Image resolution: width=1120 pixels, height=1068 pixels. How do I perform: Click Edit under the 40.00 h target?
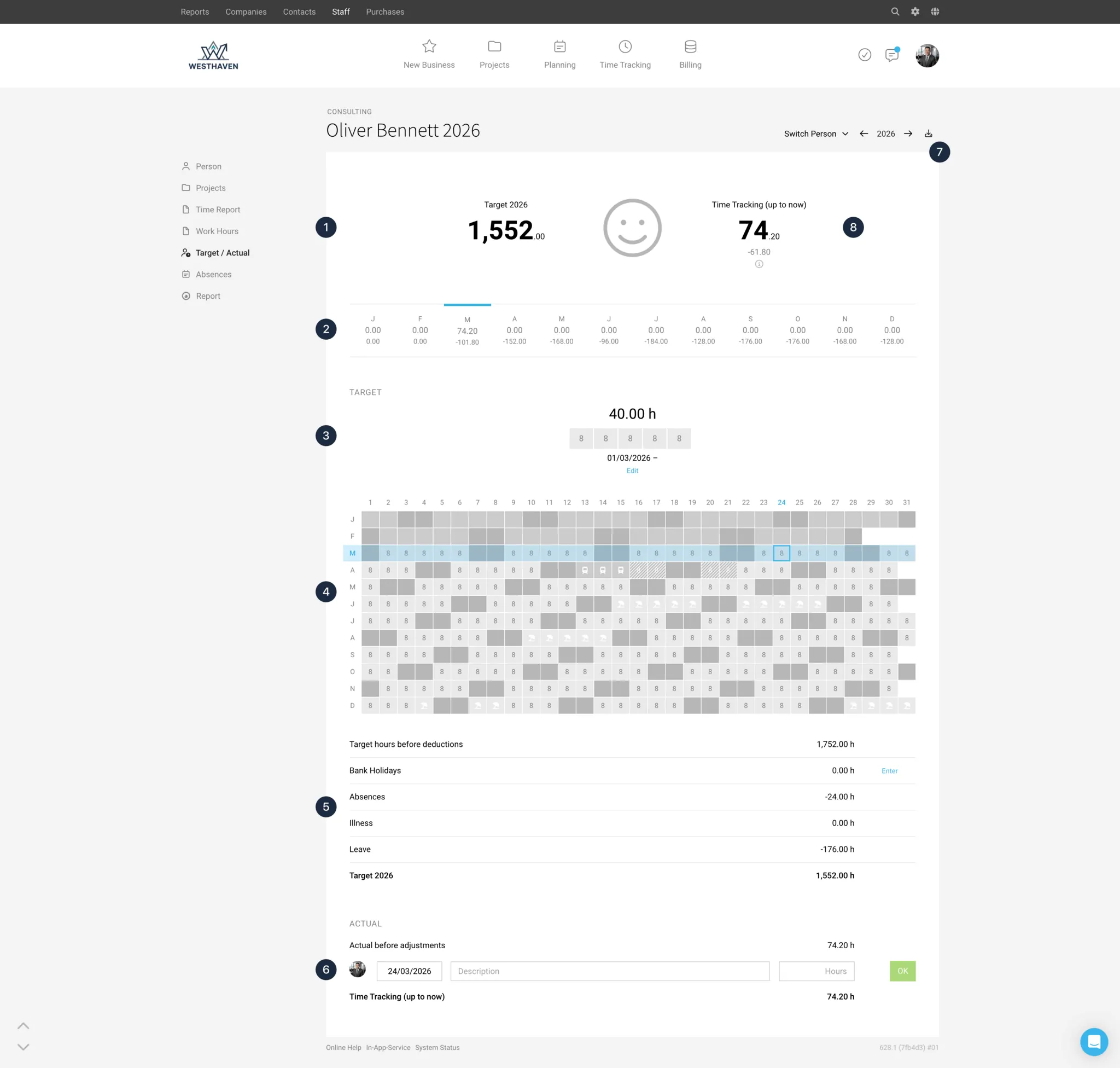632,471
